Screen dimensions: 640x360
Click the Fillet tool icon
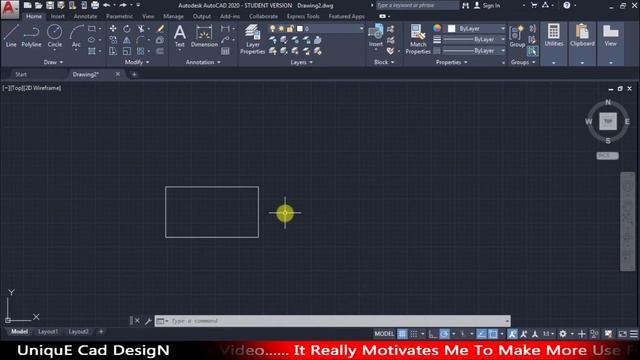(141, 40)
